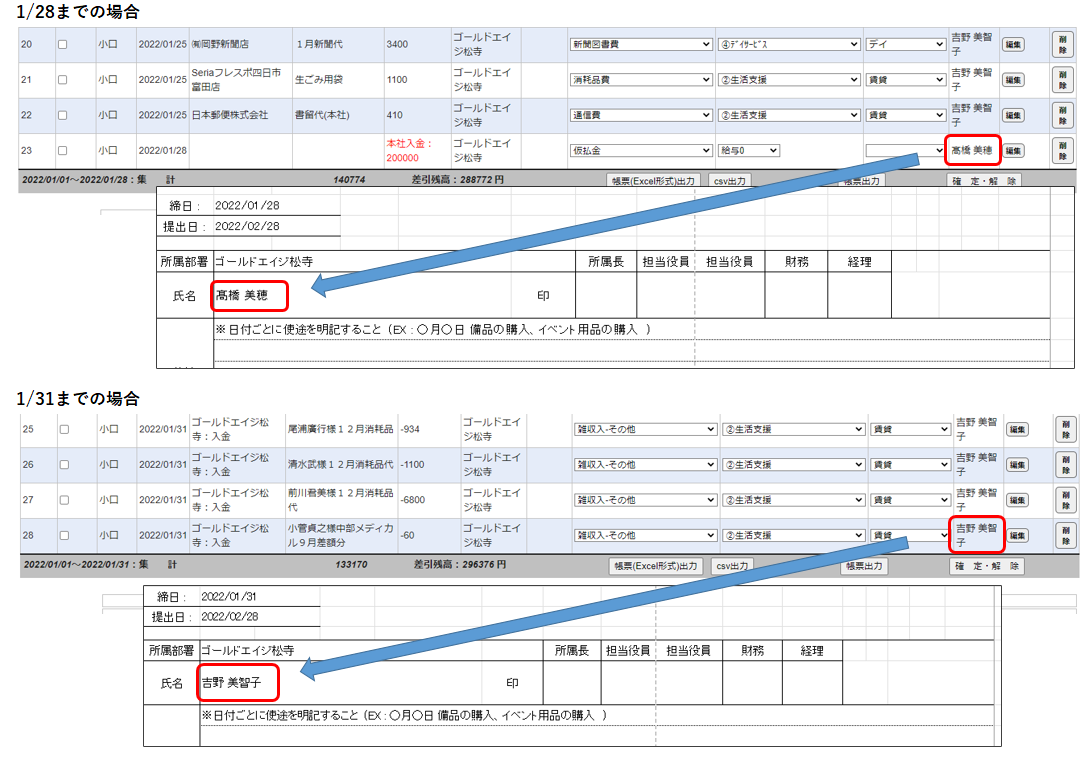
Task: Export Excel report for period ending 2022/01/28
Action: pos(652,181)
